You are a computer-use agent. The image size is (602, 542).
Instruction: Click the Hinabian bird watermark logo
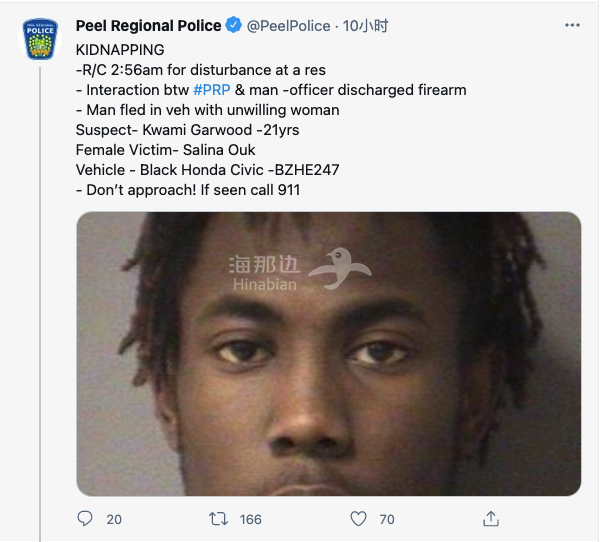click(340, 268)
